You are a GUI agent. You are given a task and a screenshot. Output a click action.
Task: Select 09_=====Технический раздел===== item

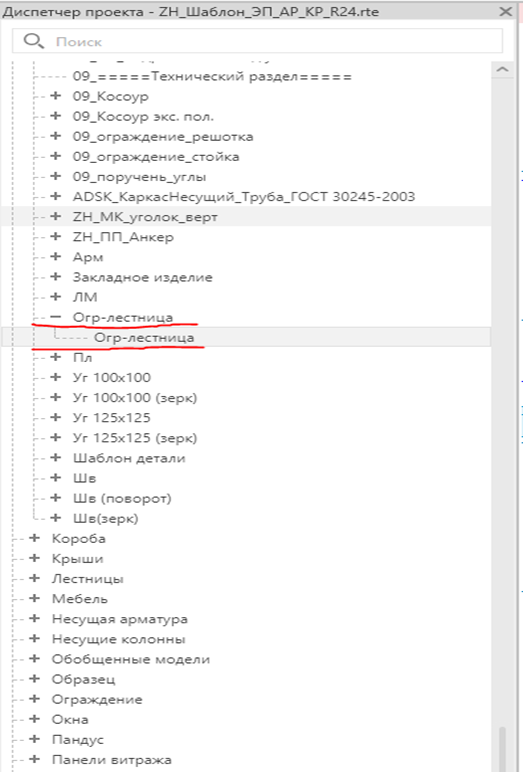tap(212, 76)
